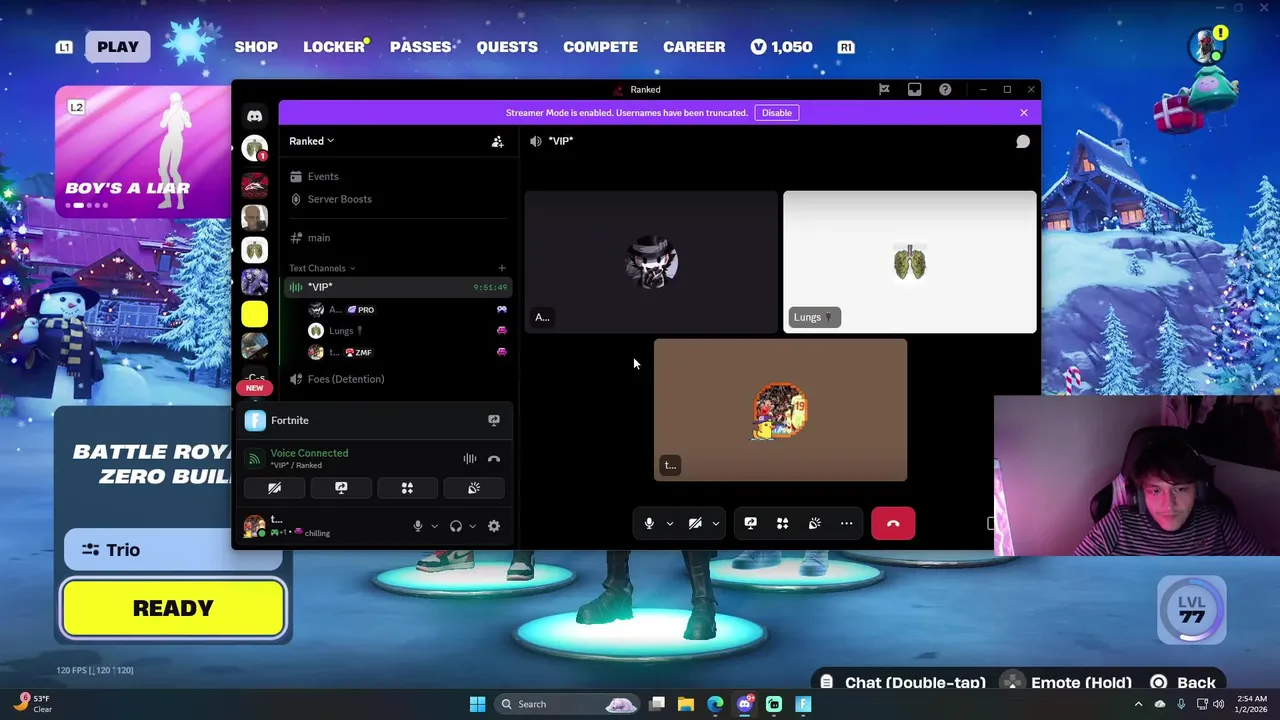Start an activity from the sidebar voice panel
Screen dimensions: 1280x720
tap(407, 488)
